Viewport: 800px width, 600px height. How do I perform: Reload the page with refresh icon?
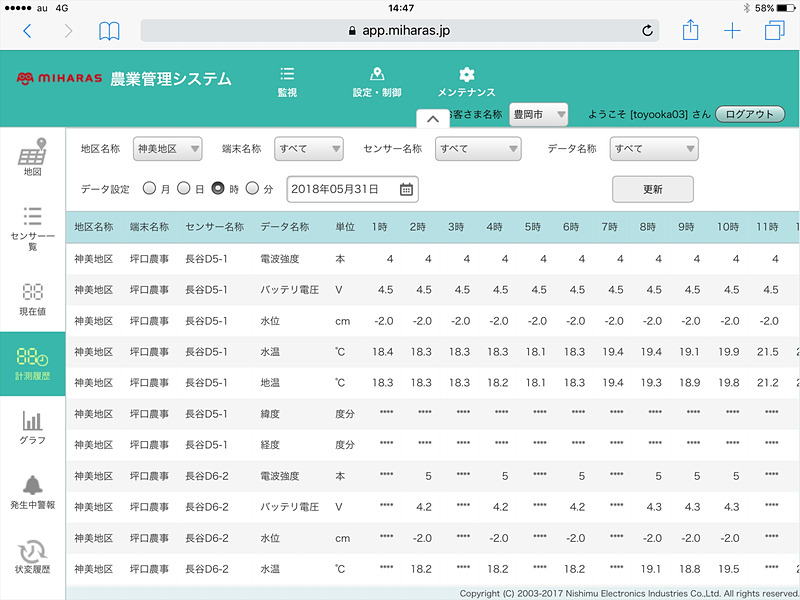tap(647, 31)
